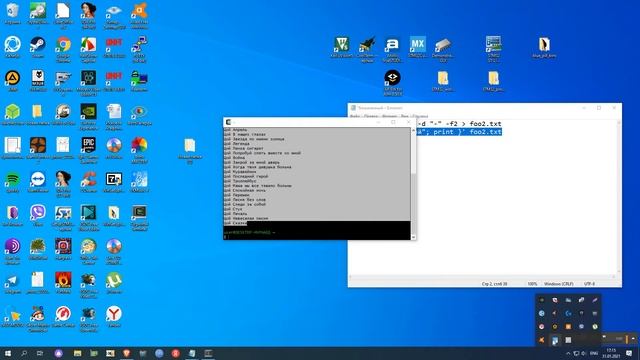Screen dimensions: 640x360
Task: Open the Windows Start menu
Action: pyautogui.click(x=7, y=353)
